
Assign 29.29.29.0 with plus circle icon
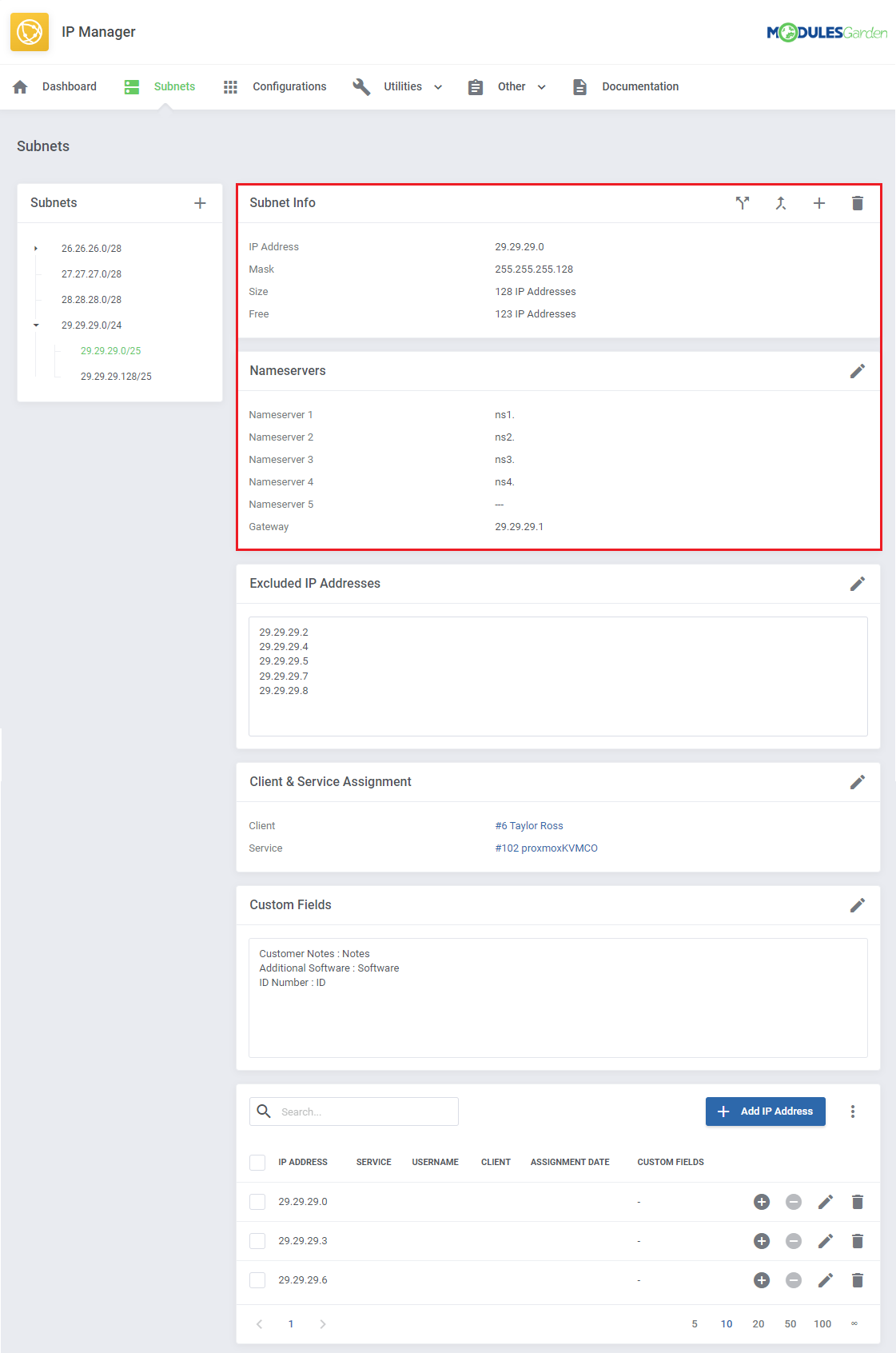[762, 1202]
